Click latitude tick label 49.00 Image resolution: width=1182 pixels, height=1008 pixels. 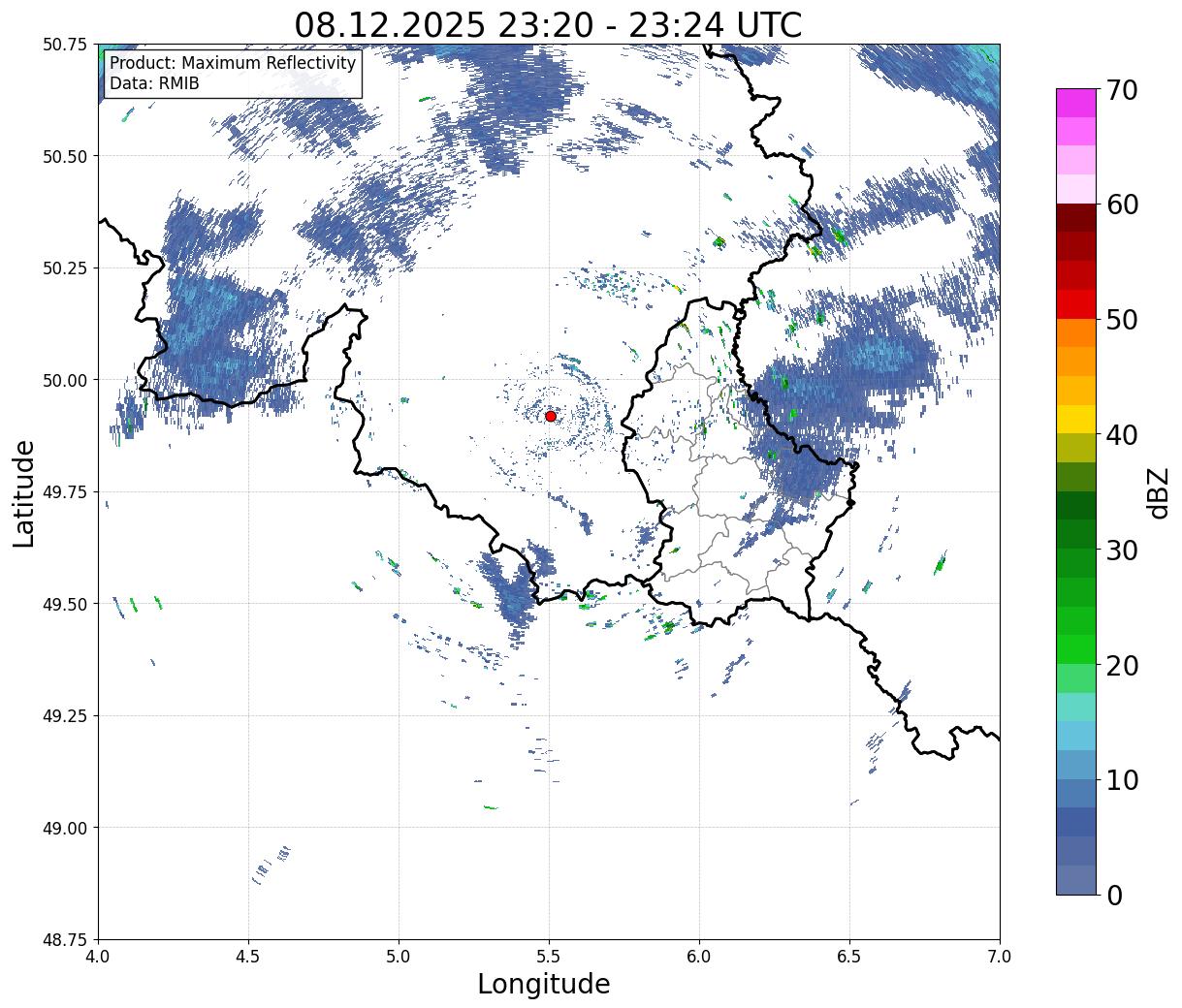coord(64,828)
